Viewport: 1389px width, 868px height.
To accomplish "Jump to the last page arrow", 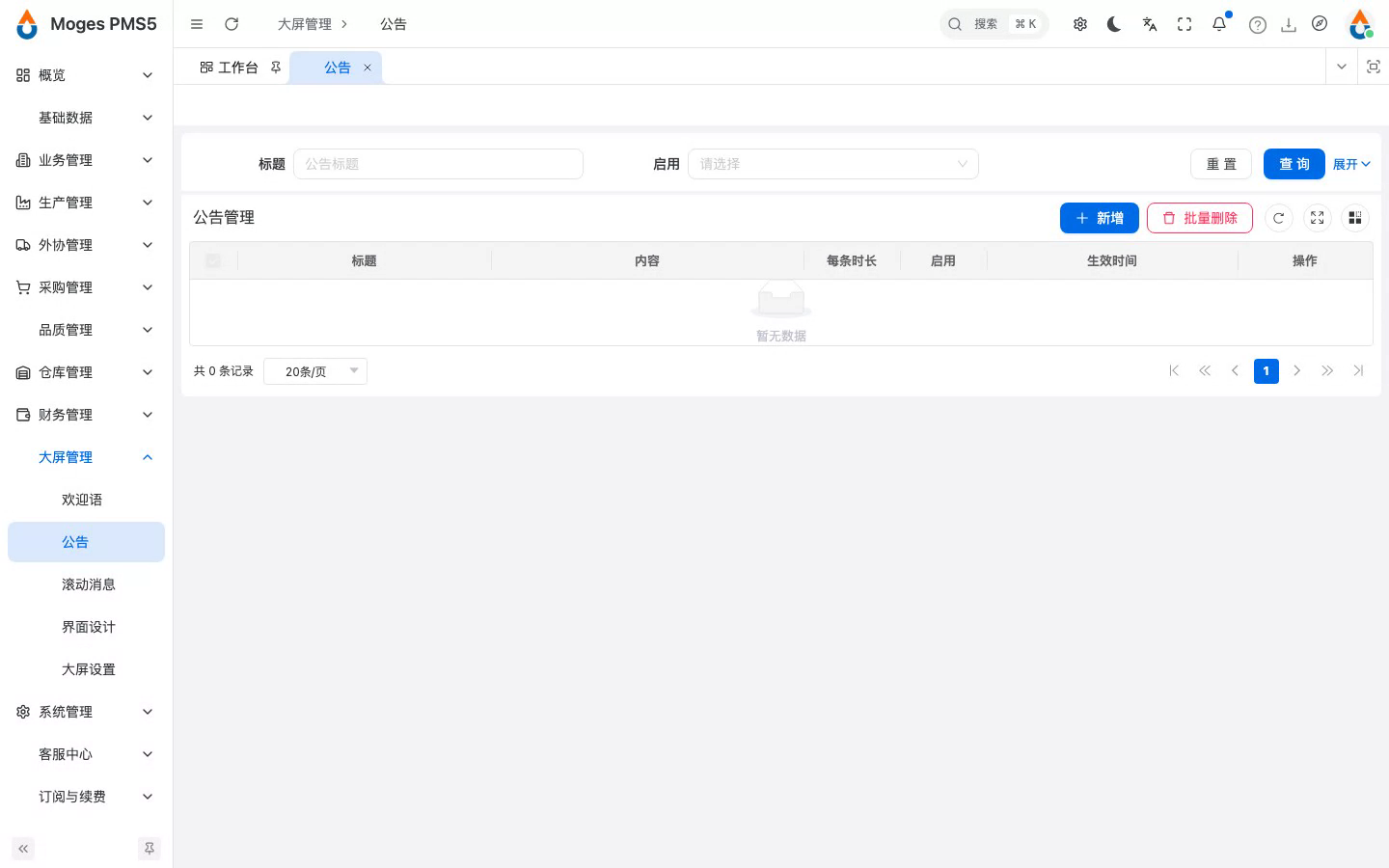I will click(1359, 371).
